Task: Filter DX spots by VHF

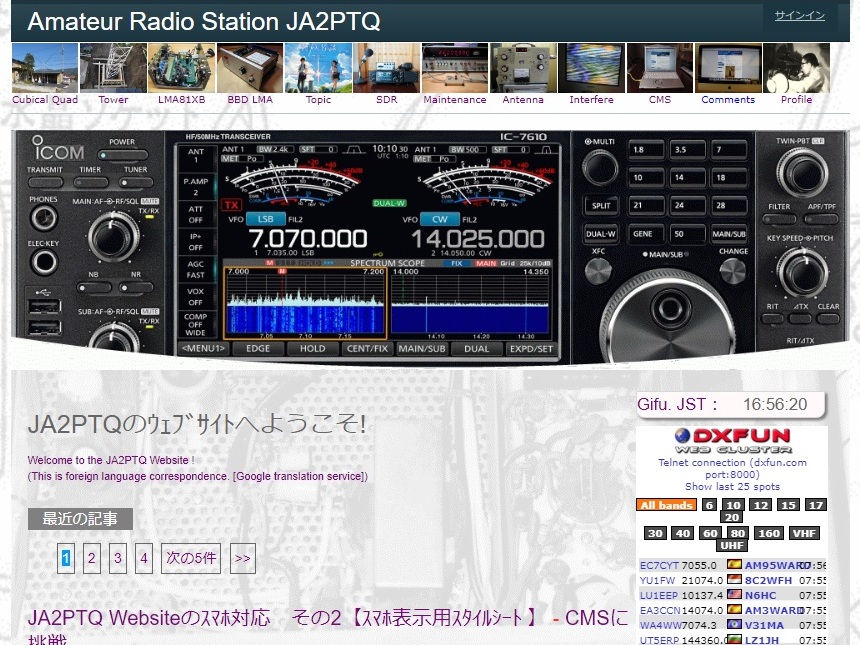Action: [804, 533]
